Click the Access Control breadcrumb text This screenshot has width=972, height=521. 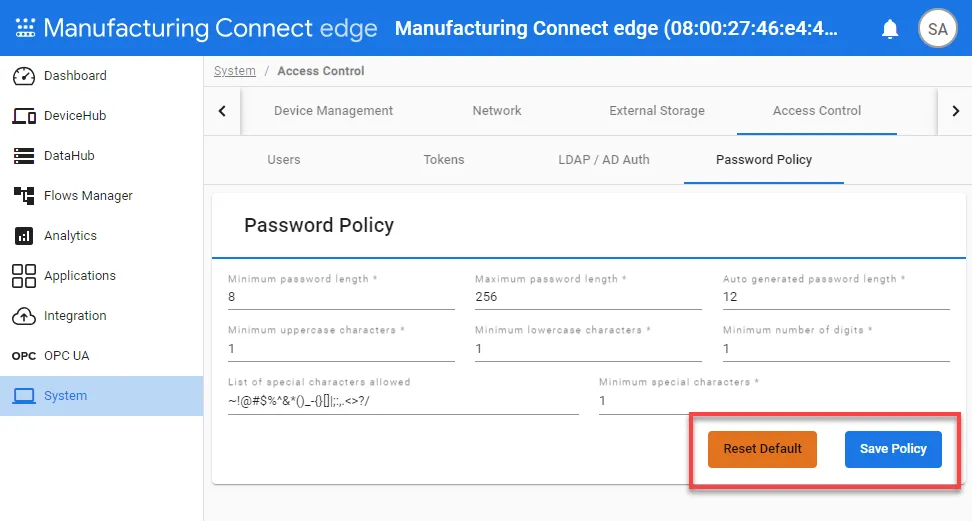(x=320, y=71)
